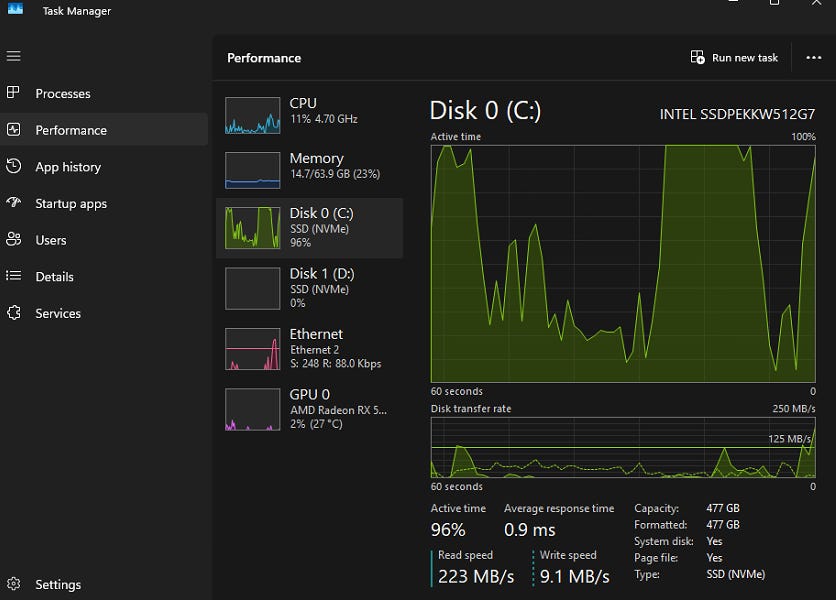The height and width of the screenshot is (600, 836).
Task: Select the Performance page label
Action: [x=71, y=130]
